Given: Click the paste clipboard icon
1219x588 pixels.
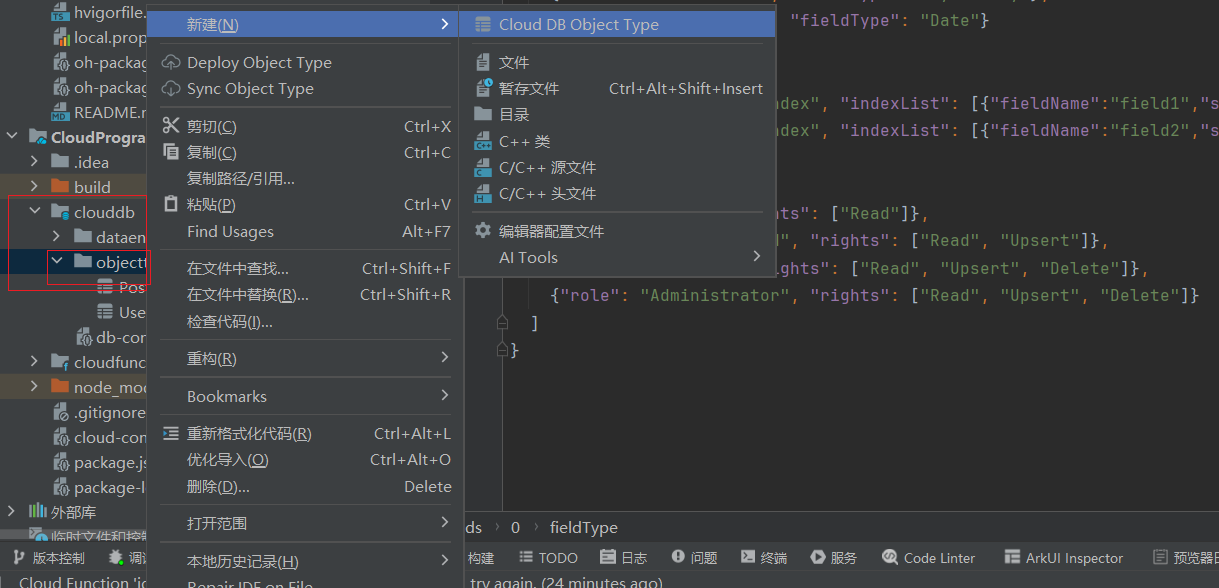Looking at the screenshot, I should (171, 204).
